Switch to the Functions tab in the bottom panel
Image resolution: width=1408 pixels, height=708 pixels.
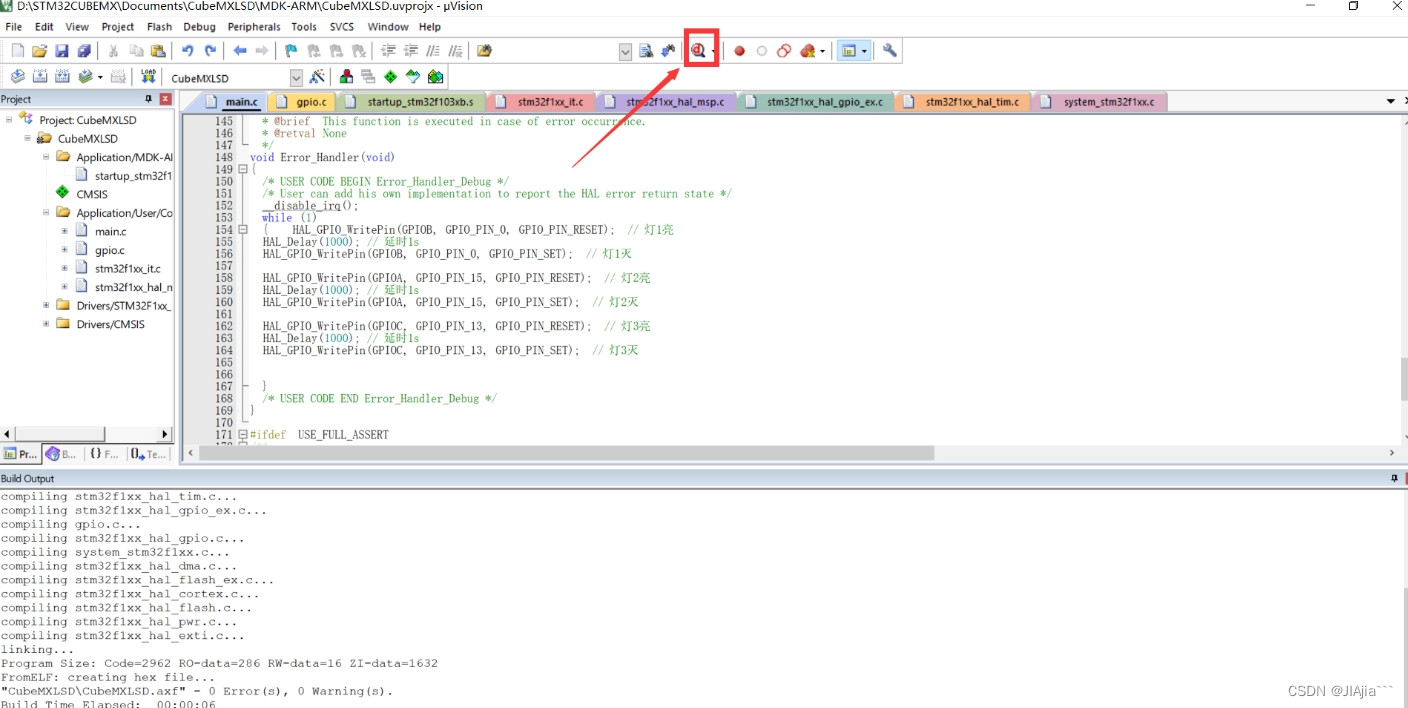click(x=103, y=454)
